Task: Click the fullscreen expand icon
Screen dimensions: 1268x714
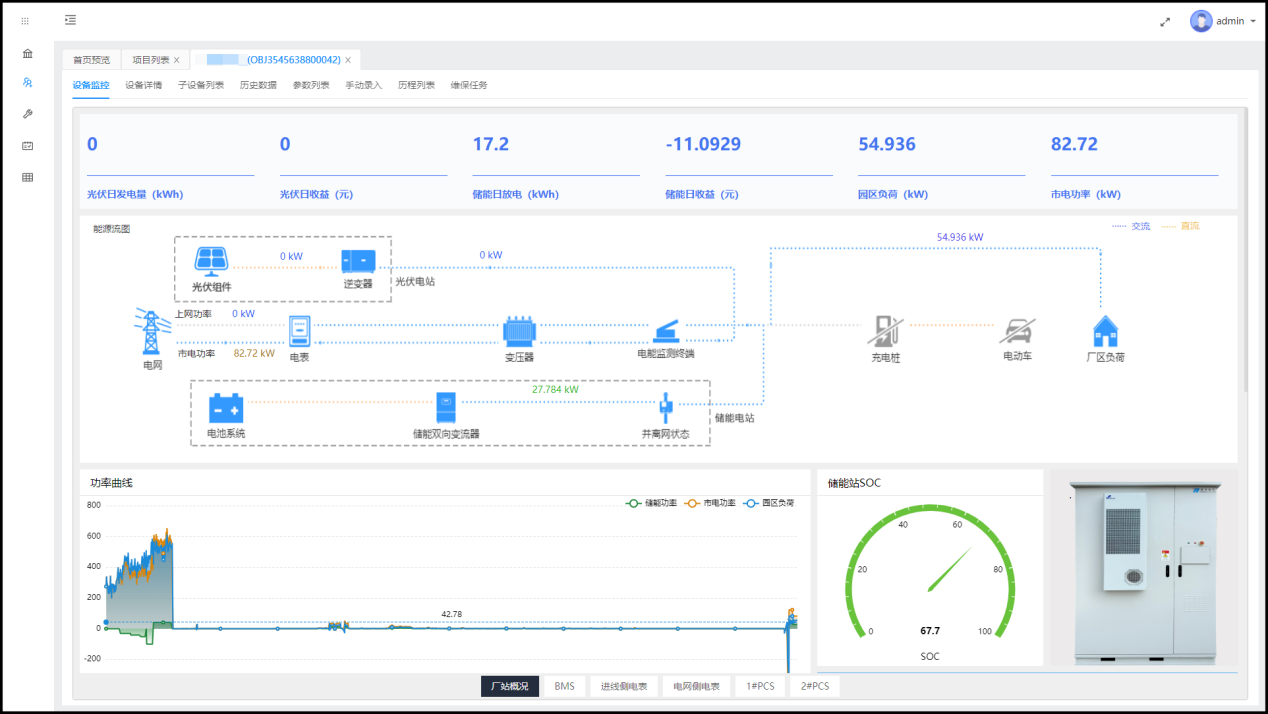Action: point(1165,21)
